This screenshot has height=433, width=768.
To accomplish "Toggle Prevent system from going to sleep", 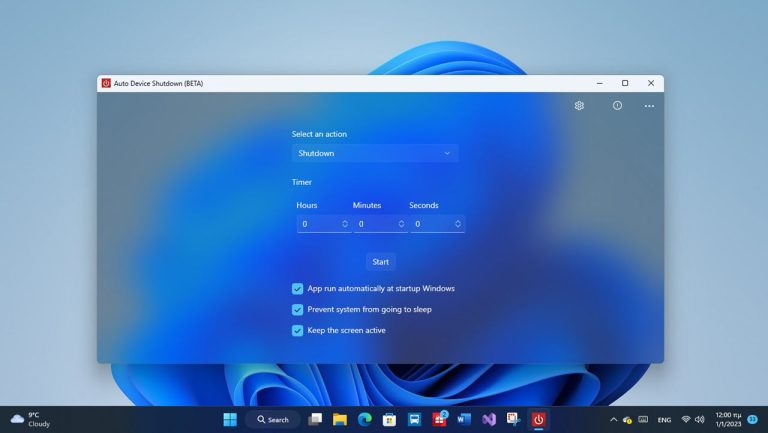I will (297, 310).
